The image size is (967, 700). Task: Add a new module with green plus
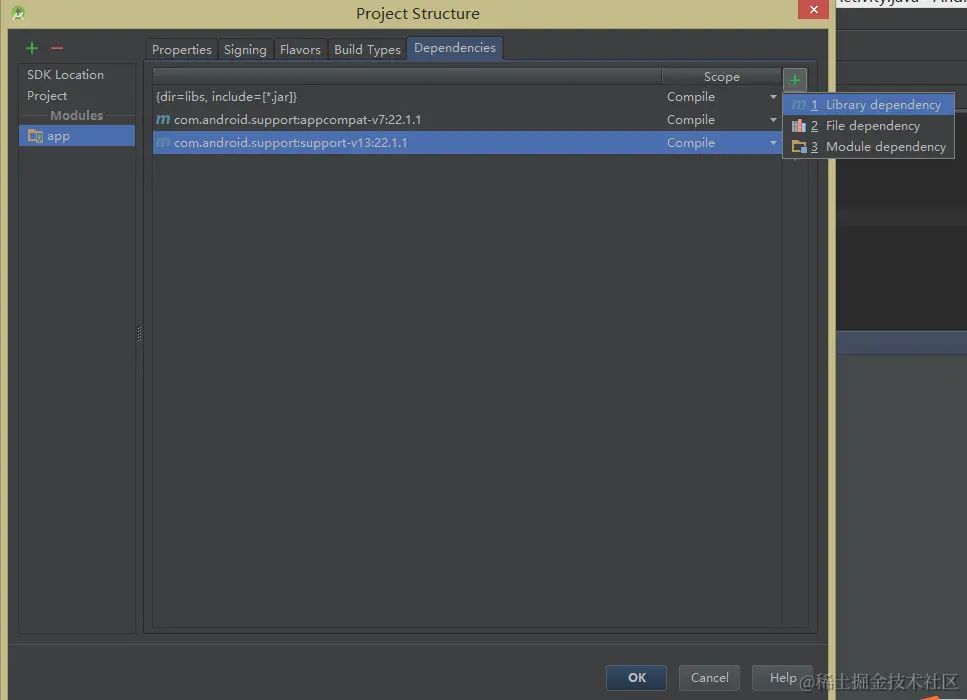point(32,48)
